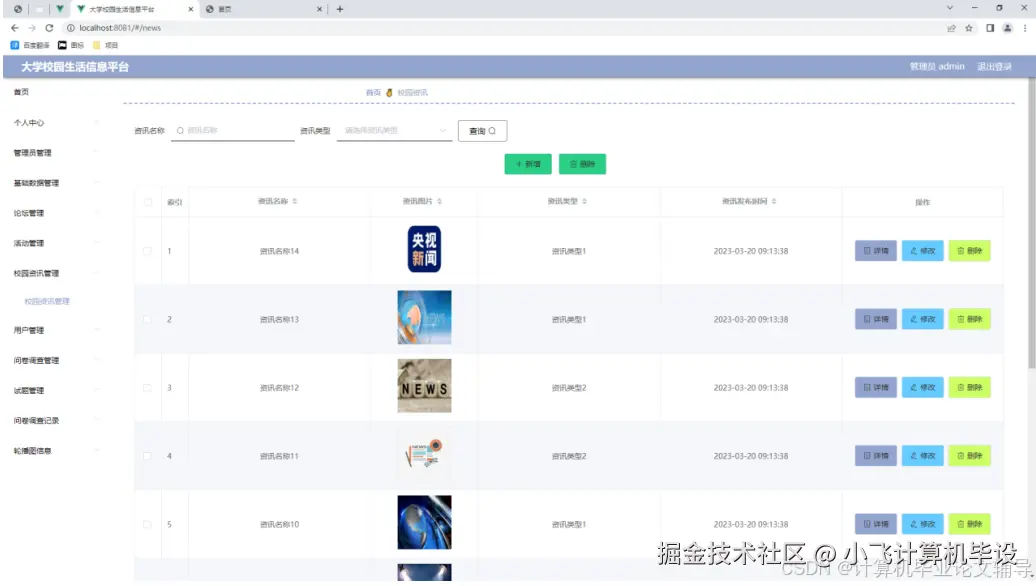Image resolution: width=1036 pixels, height=586 pixels.
Task: Click the search magnifier icon in 查询 button
Action: coord(493,130)
